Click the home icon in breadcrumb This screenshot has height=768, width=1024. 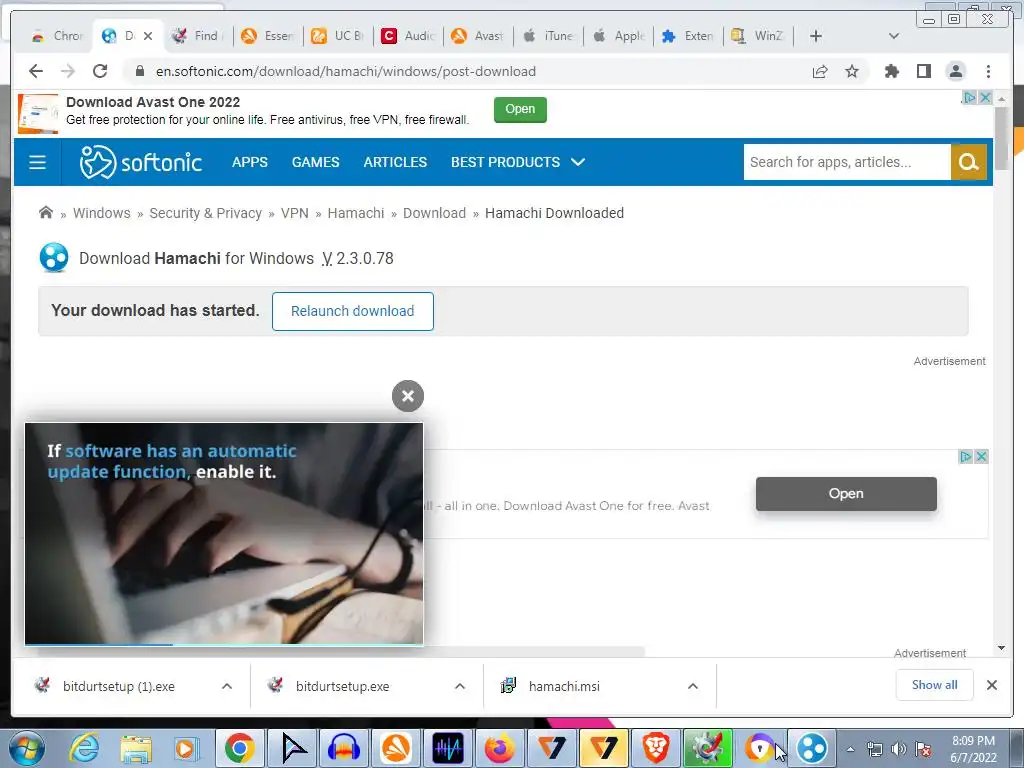click(46, 213)
